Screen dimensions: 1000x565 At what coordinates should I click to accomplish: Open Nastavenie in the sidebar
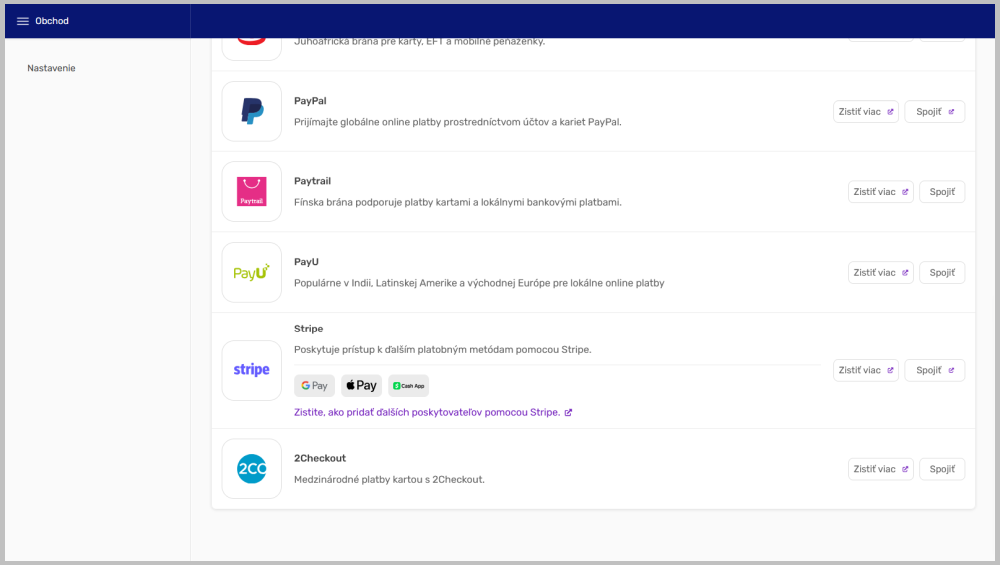(x=51, y=68)
